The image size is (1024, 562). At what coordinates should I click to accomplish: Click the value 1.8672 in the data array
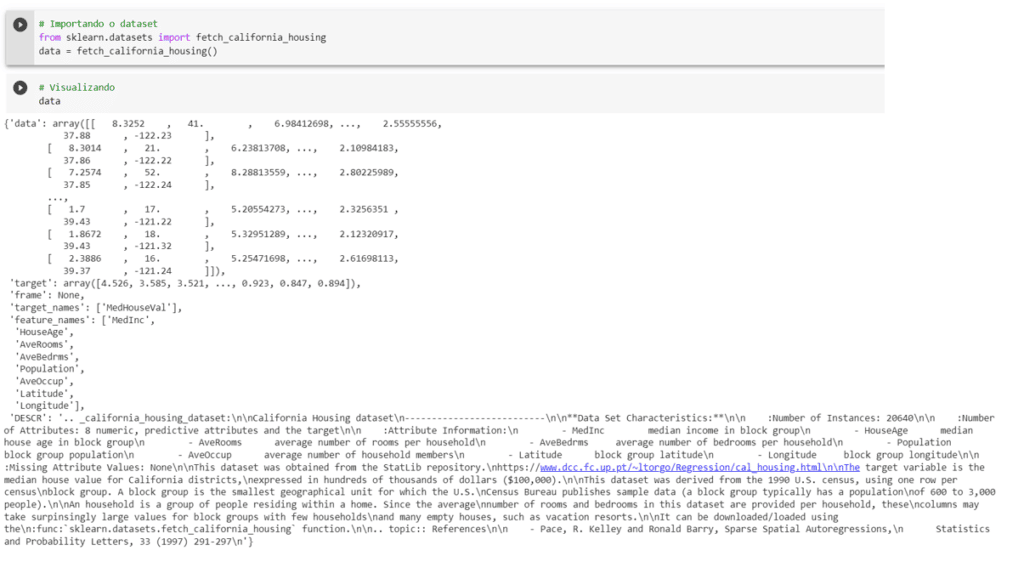[x=85, y=234]
